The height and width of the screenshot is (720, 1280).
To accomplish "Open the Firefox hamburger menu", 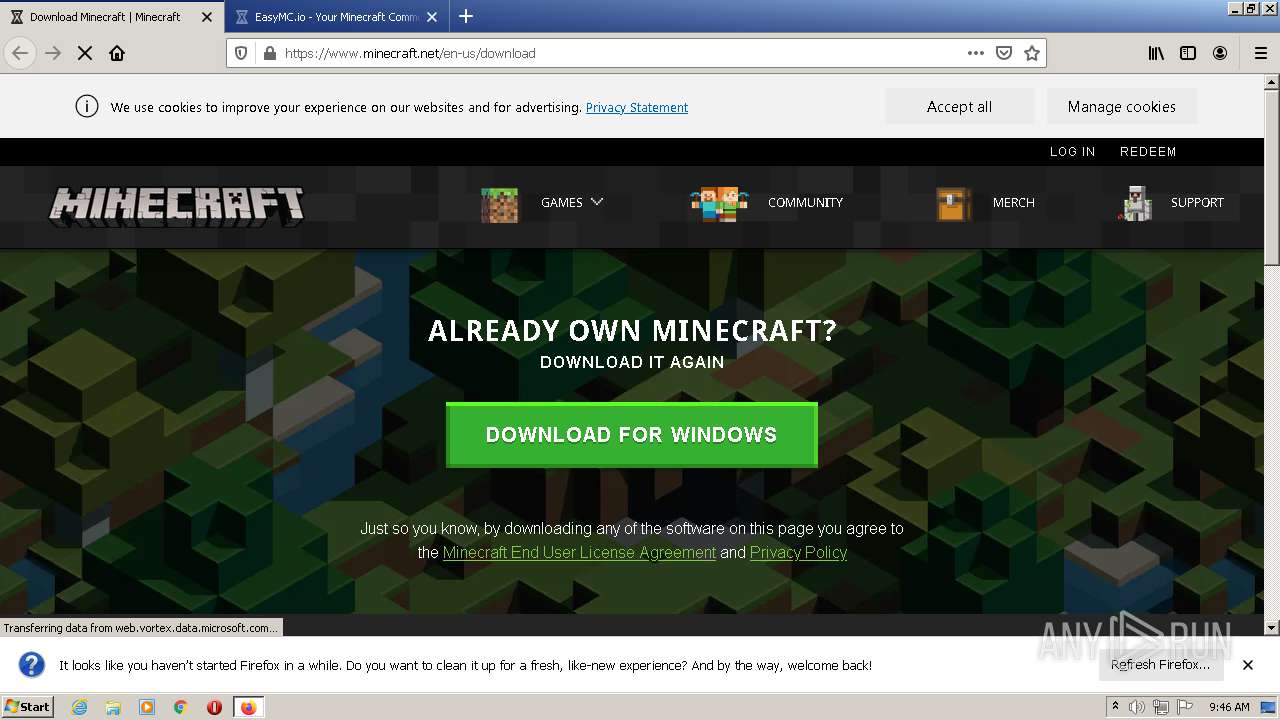I will 1261,53.
